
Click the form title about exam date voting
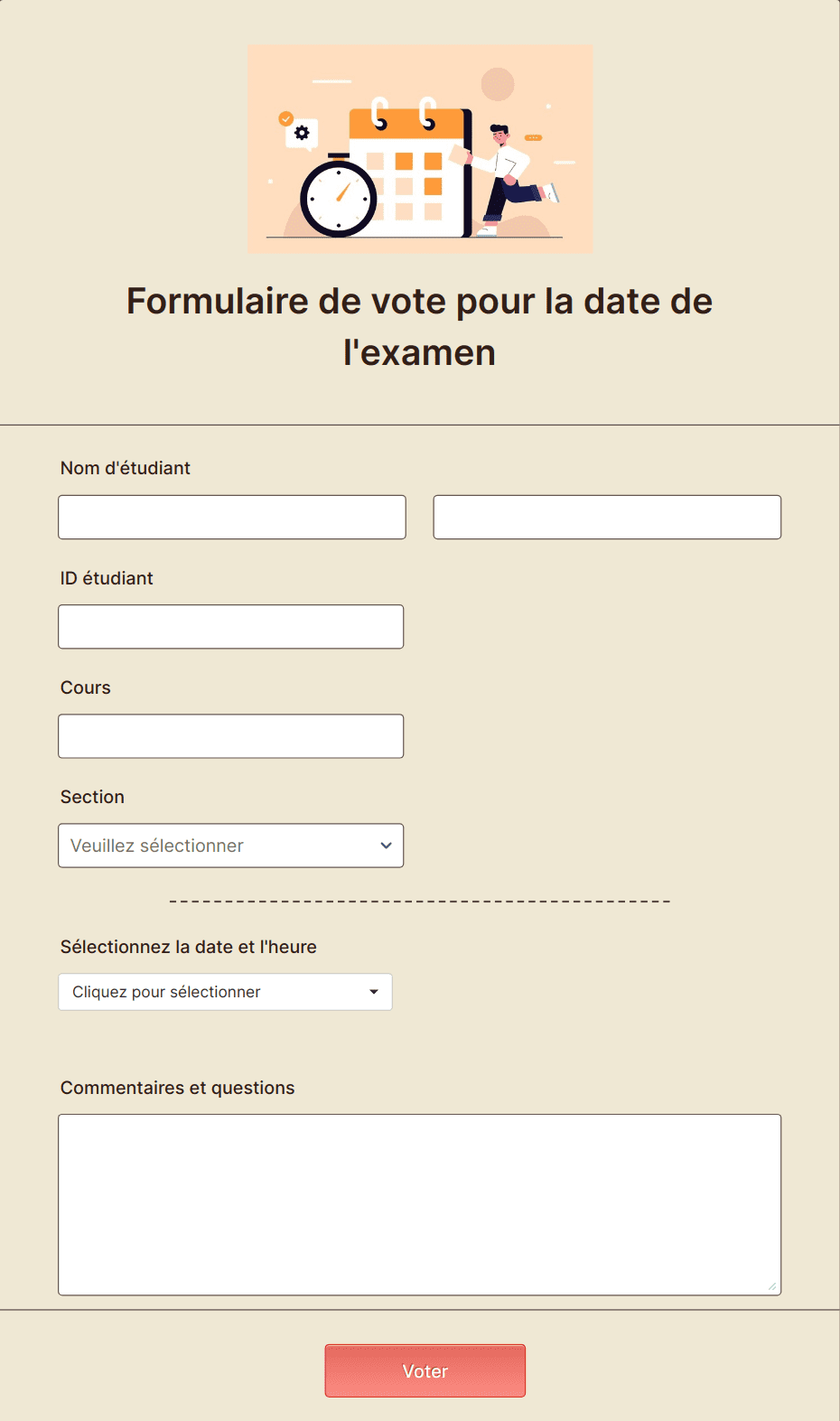(419, 325)
